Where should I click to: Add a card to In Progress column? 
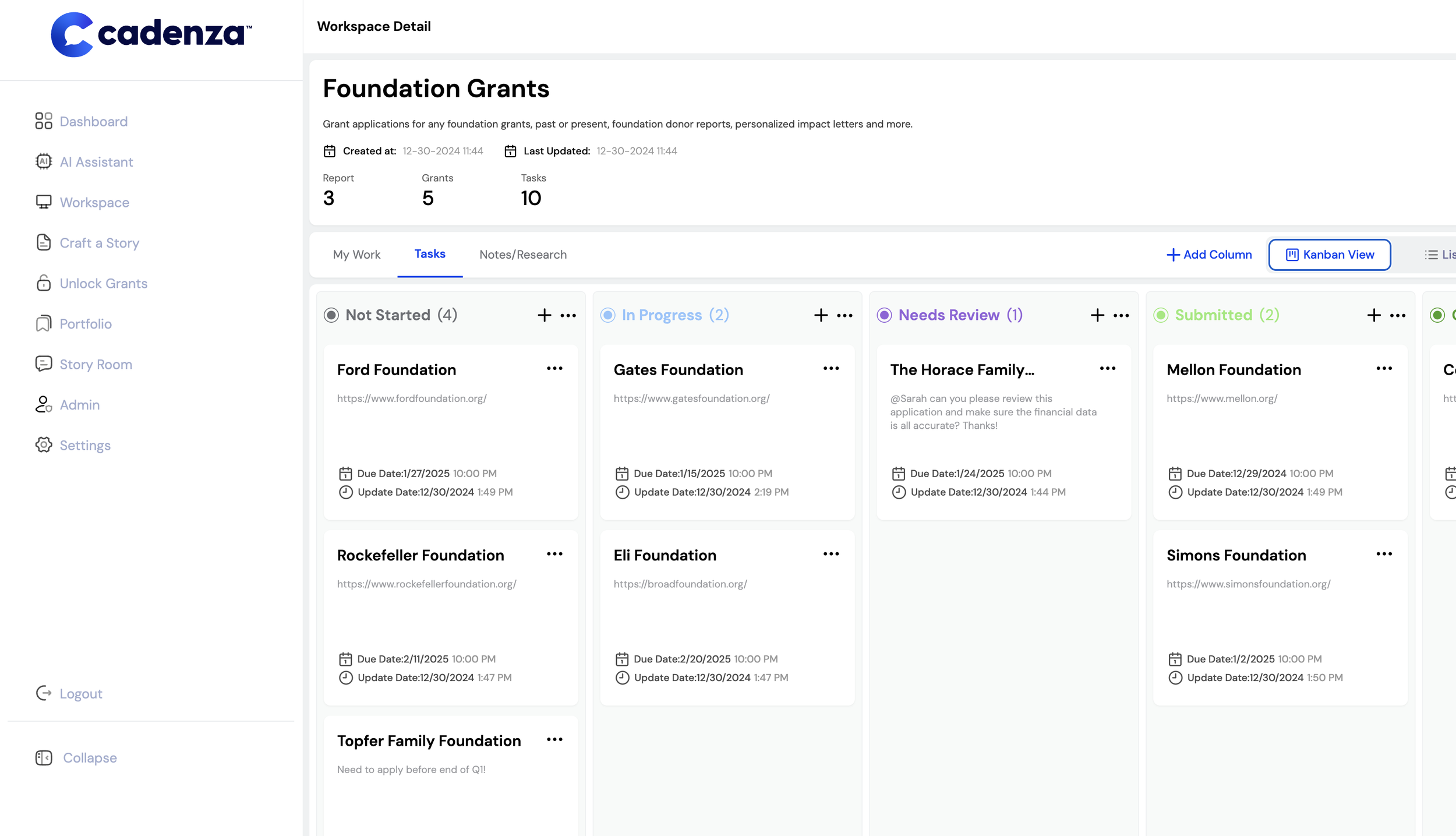point(821,315)
